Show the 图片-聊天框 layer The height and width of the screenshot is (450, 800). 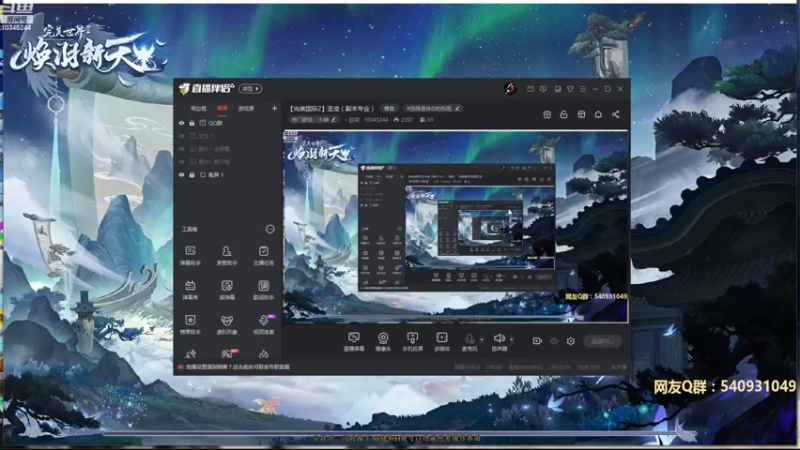pyautogui.click(x=182, y=162)
